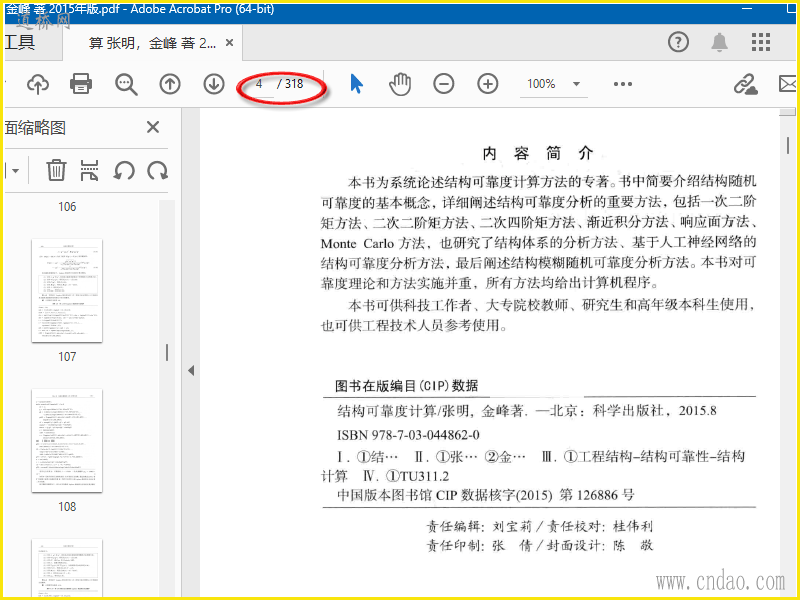Click the Monte Carlo text in paragraph
The width and height of the screenshot is (800, 600).
click(357, 243)
